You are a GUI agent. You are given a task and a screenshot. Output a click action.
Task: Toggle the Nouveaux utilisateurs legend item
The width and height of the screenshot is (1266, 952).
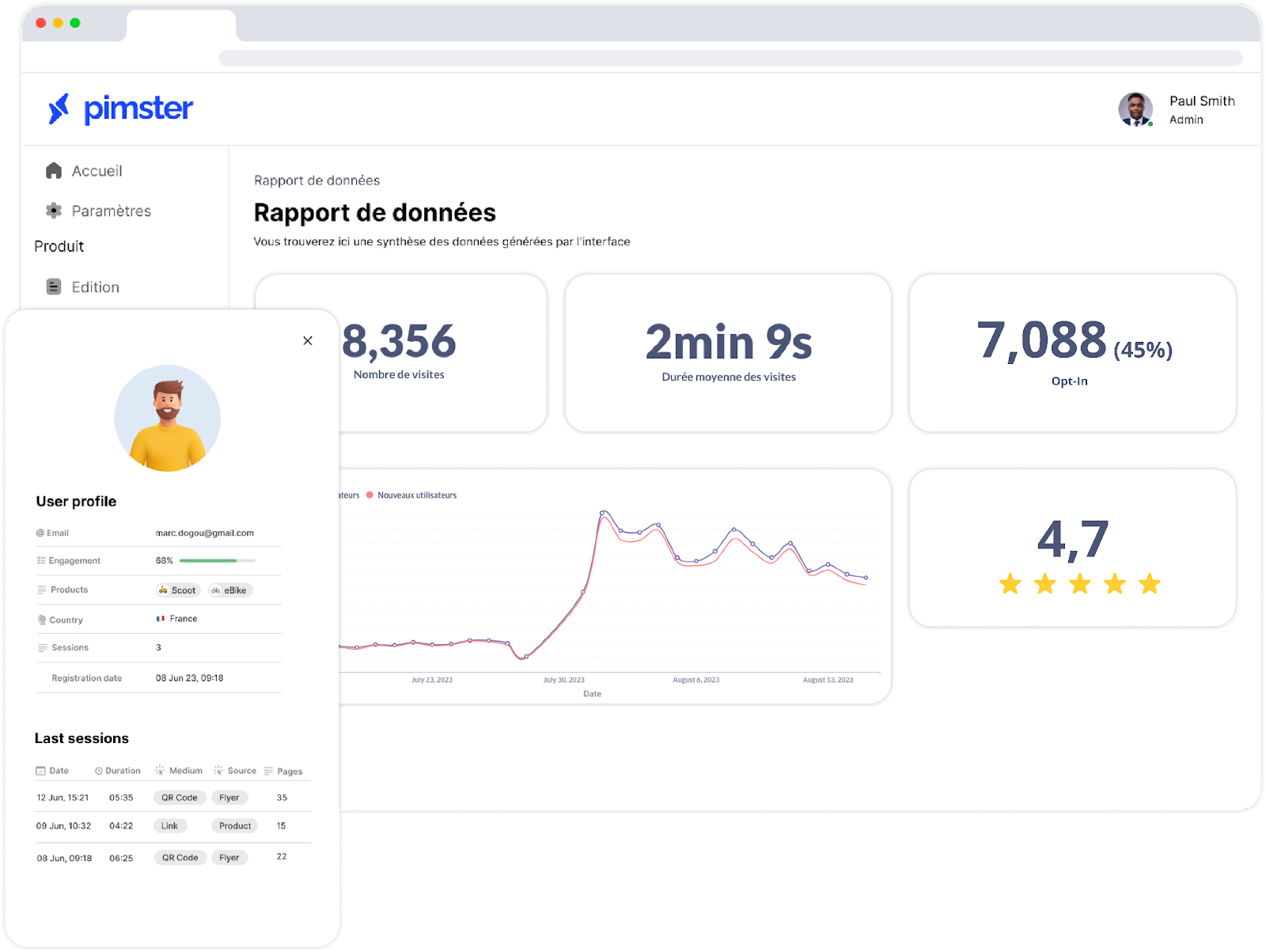(412, 495)
